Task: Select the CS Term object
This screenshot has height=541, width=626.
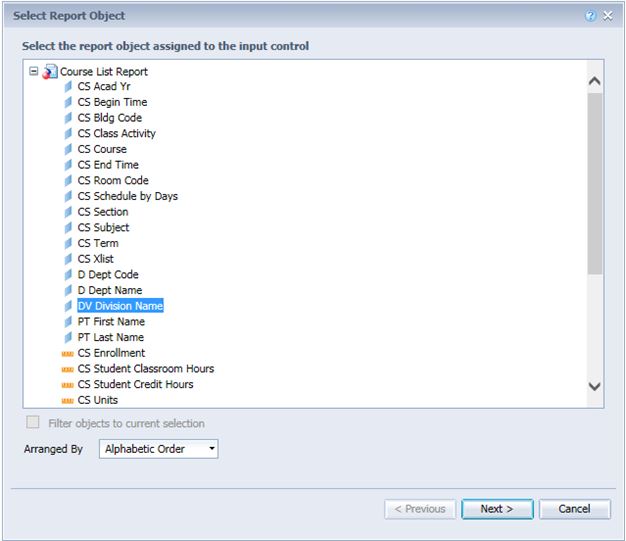Action: pos(98,243)
